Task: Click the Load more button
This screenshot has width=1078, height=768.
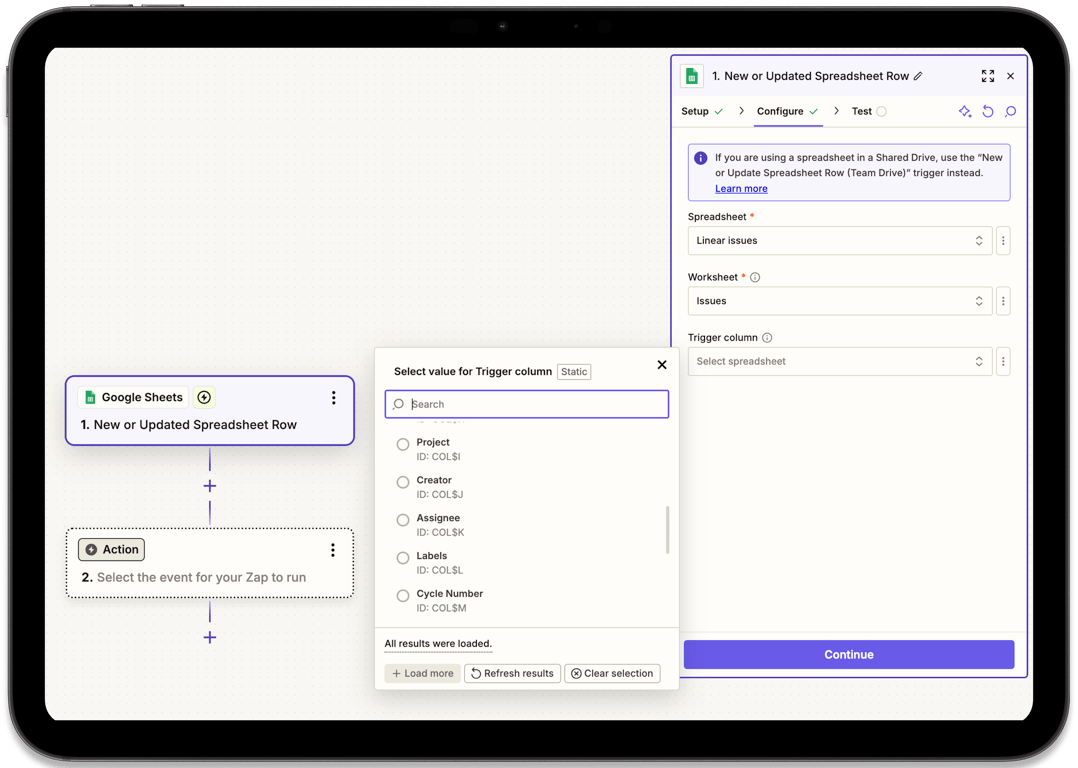Action: click(x=423, y=674)
